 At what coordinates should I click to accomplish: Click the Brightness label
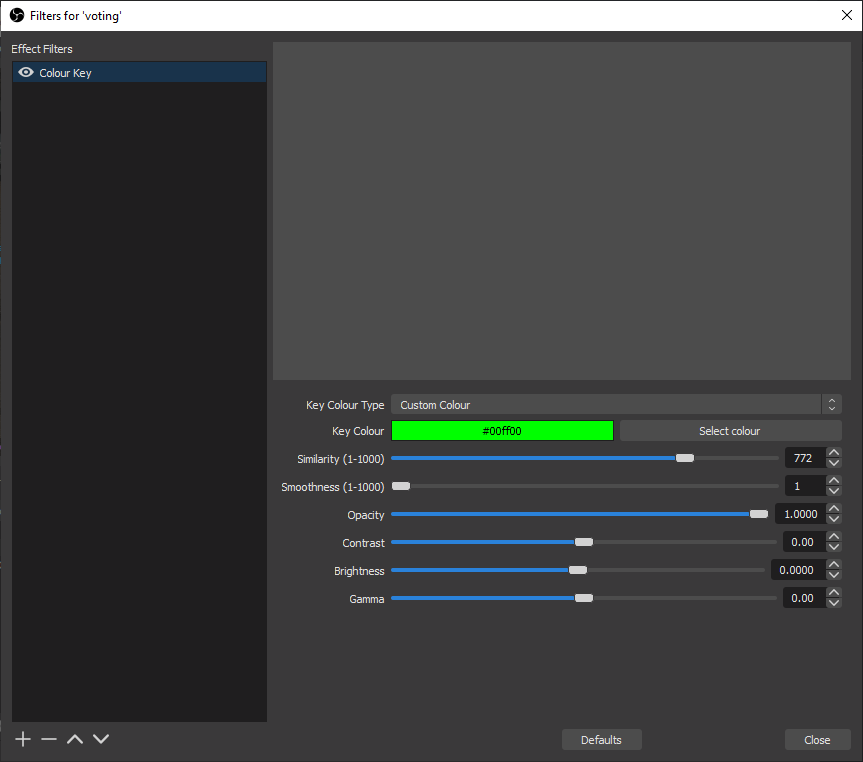click(359, 570)
